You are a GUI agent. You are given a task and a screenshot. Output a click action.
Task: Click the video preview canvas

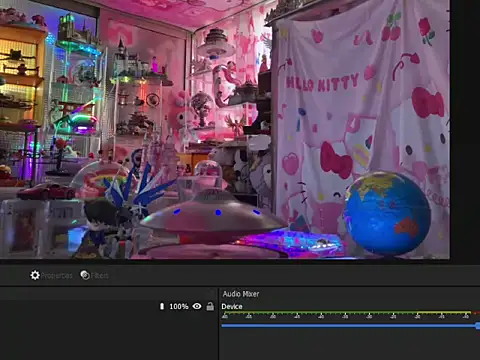225,129
